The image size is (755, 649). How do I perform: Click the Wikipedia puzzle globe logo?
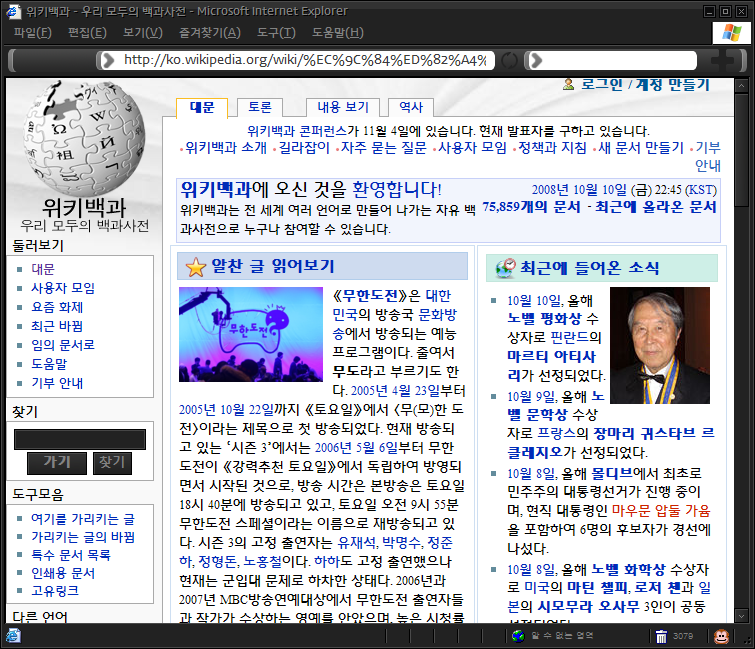pyautogui.click(x=84, y=137)
